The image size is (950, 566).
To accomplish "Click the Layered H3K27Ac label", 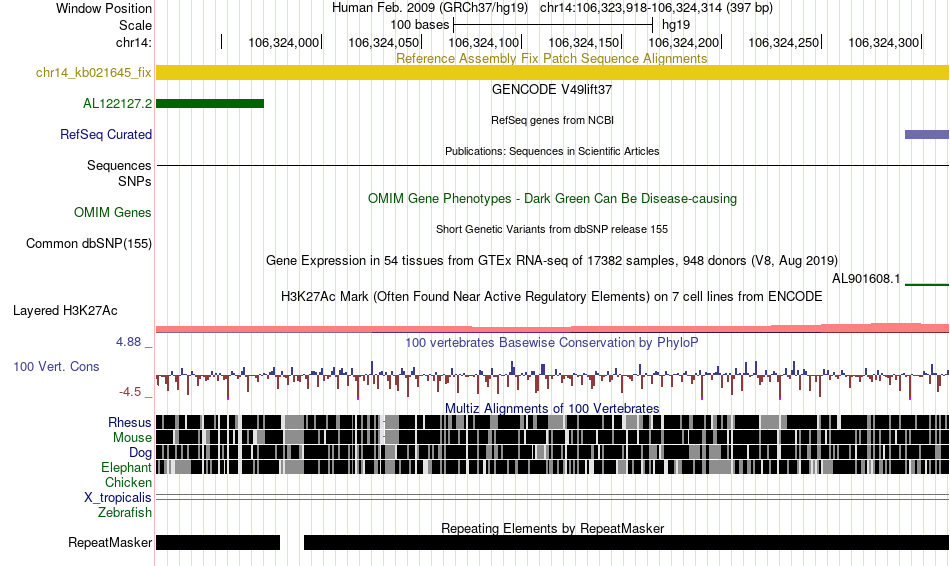I will pyautogui.click(x=65, y=311).
